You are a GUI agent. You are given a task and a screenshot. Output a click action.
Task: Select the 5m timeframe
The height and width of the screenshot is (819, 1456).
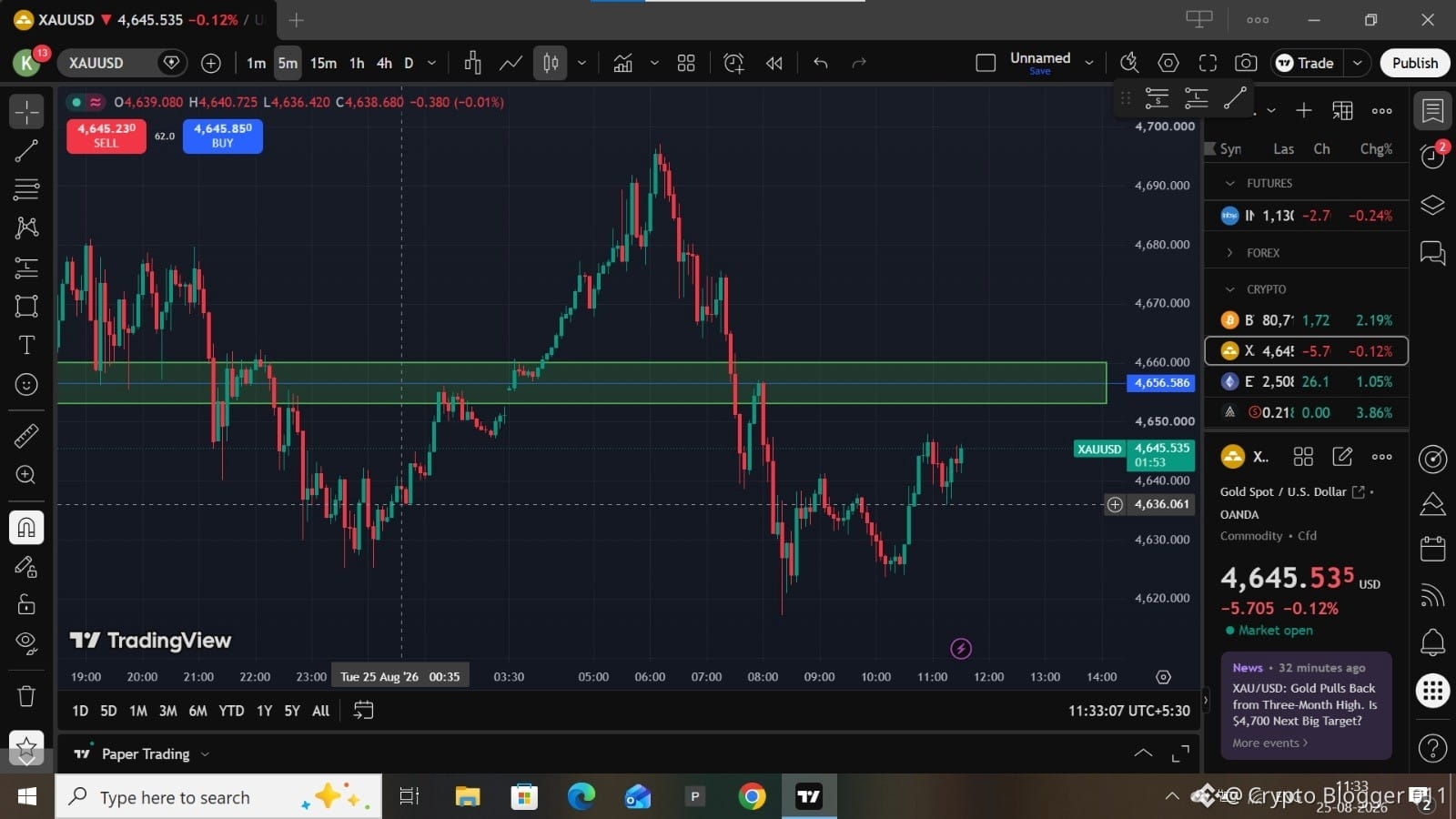288,63
